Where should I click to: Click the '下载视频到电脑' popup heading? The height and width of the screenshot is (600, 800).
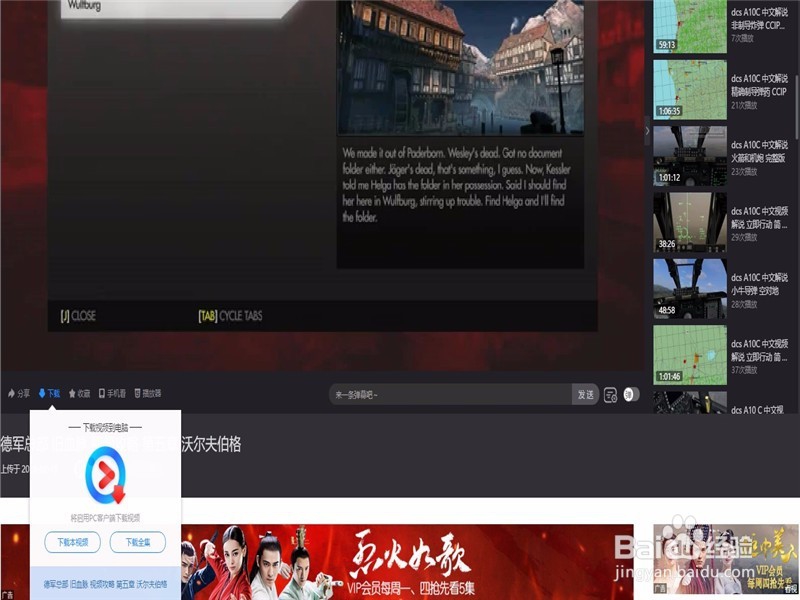(x=106, y=427)
